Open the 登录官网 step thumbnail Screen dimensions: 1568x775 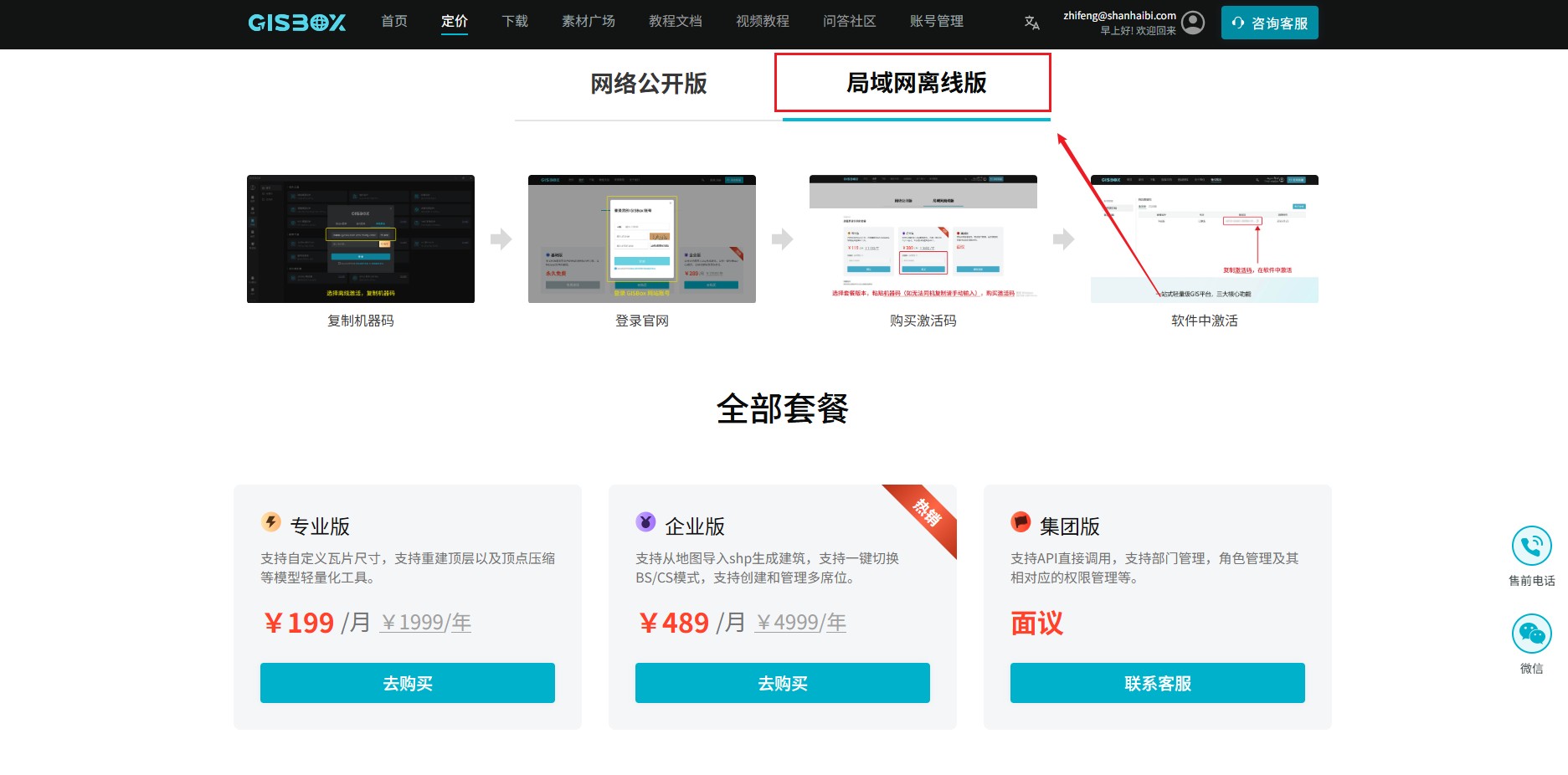[x=642, y=239]
